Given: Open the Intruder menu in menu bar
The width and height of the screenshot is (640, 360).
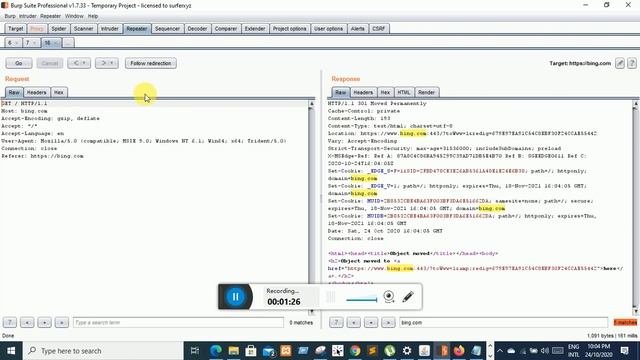Looking at the screenshot, I should point(27,16).
